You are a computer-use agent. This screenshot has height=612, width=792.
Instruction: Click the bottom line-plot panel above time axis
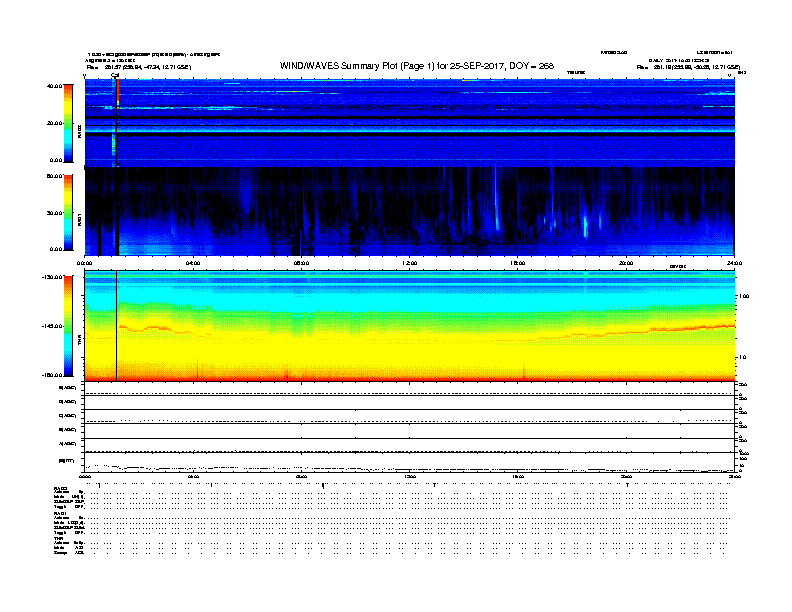(410, 462)
